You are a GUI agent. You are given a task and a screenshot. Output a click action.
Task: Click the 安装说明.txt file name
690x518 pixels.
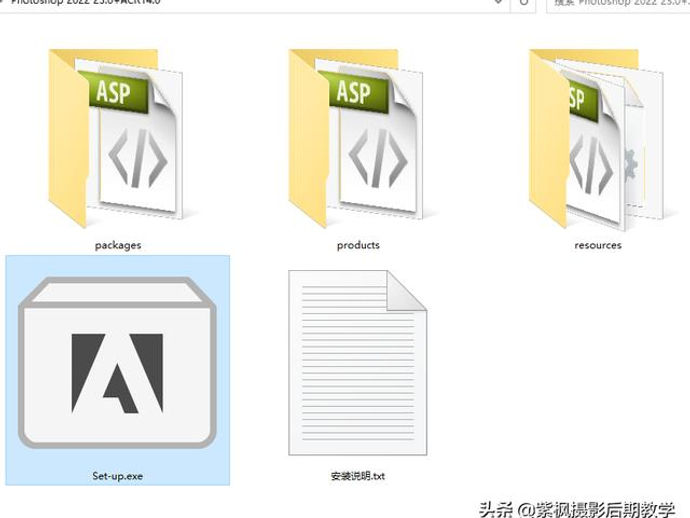click(x=358, y=476)
